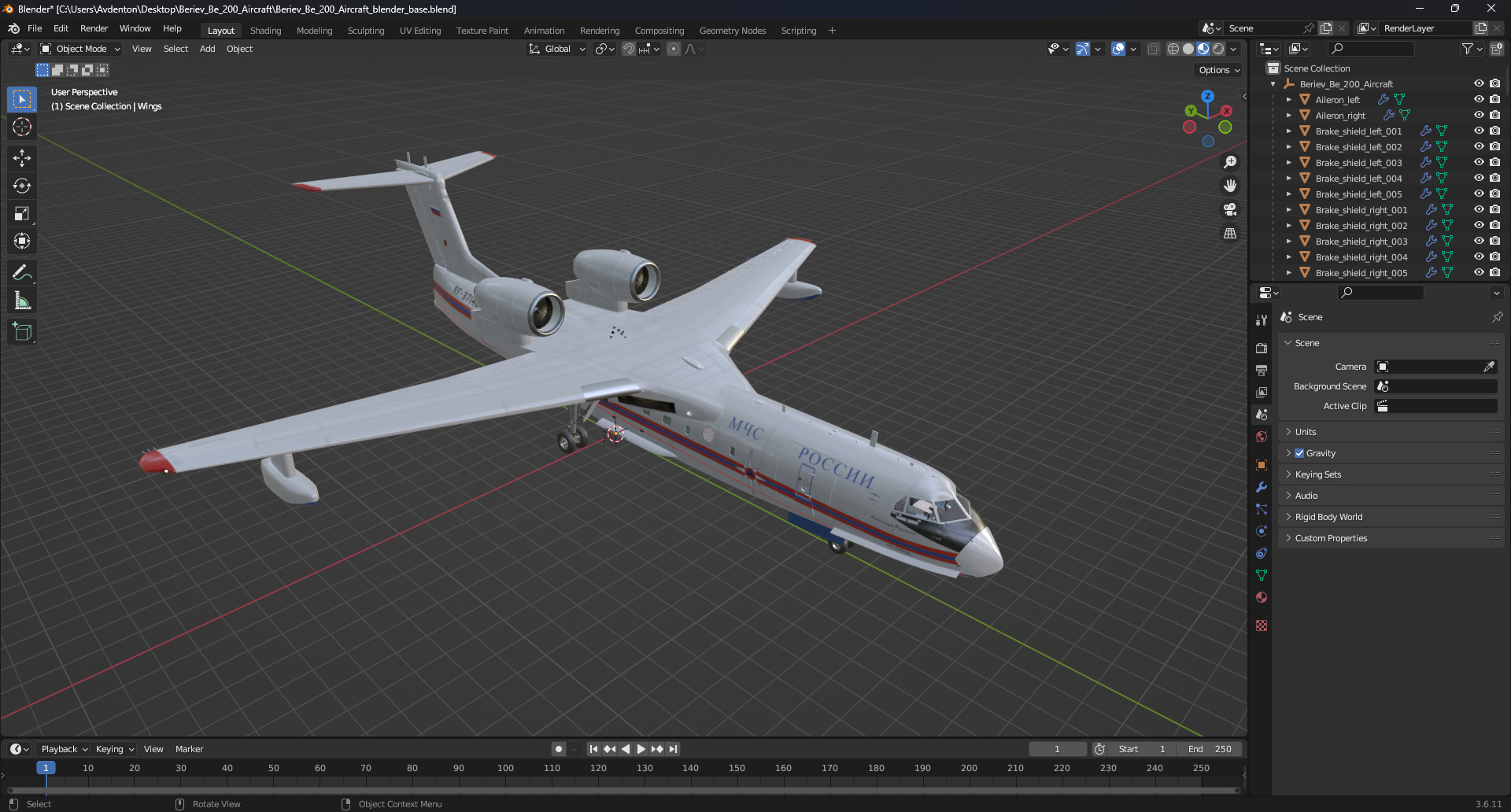
Task: Open the Material properties tab
Action: 1262,597
